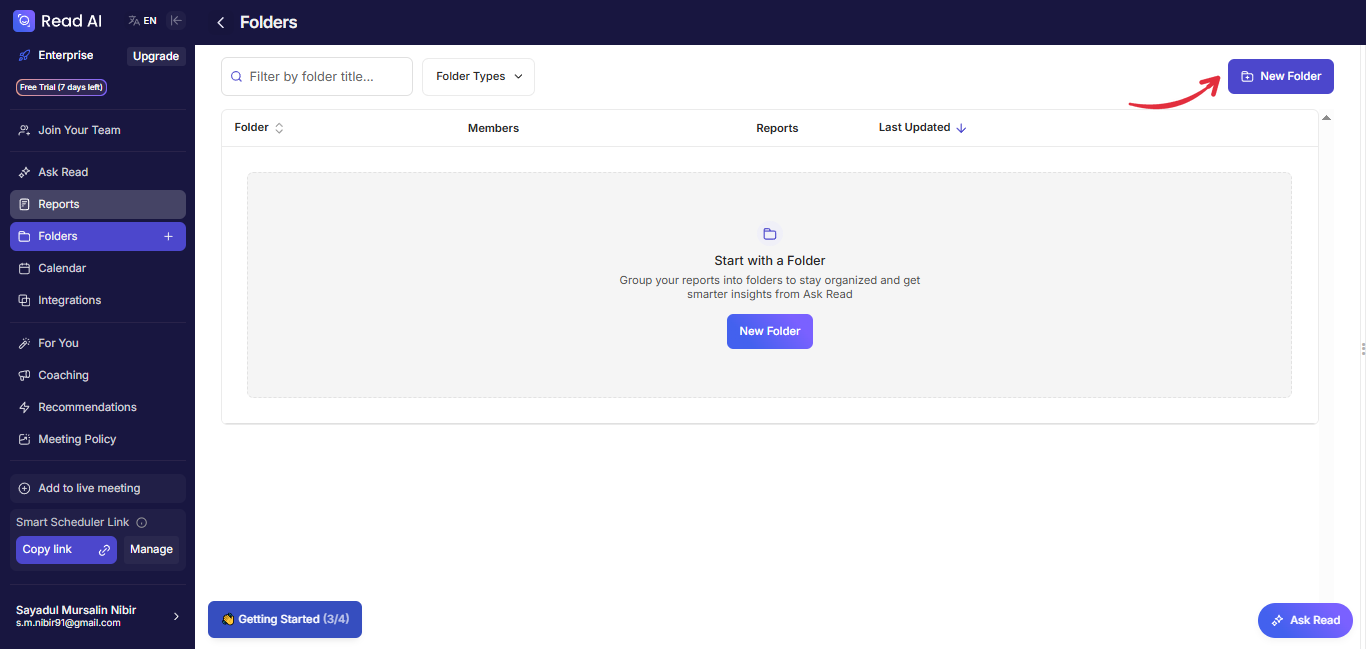Add a folder via the plus icon
The image size is (1366, 649).
[168, 236]
